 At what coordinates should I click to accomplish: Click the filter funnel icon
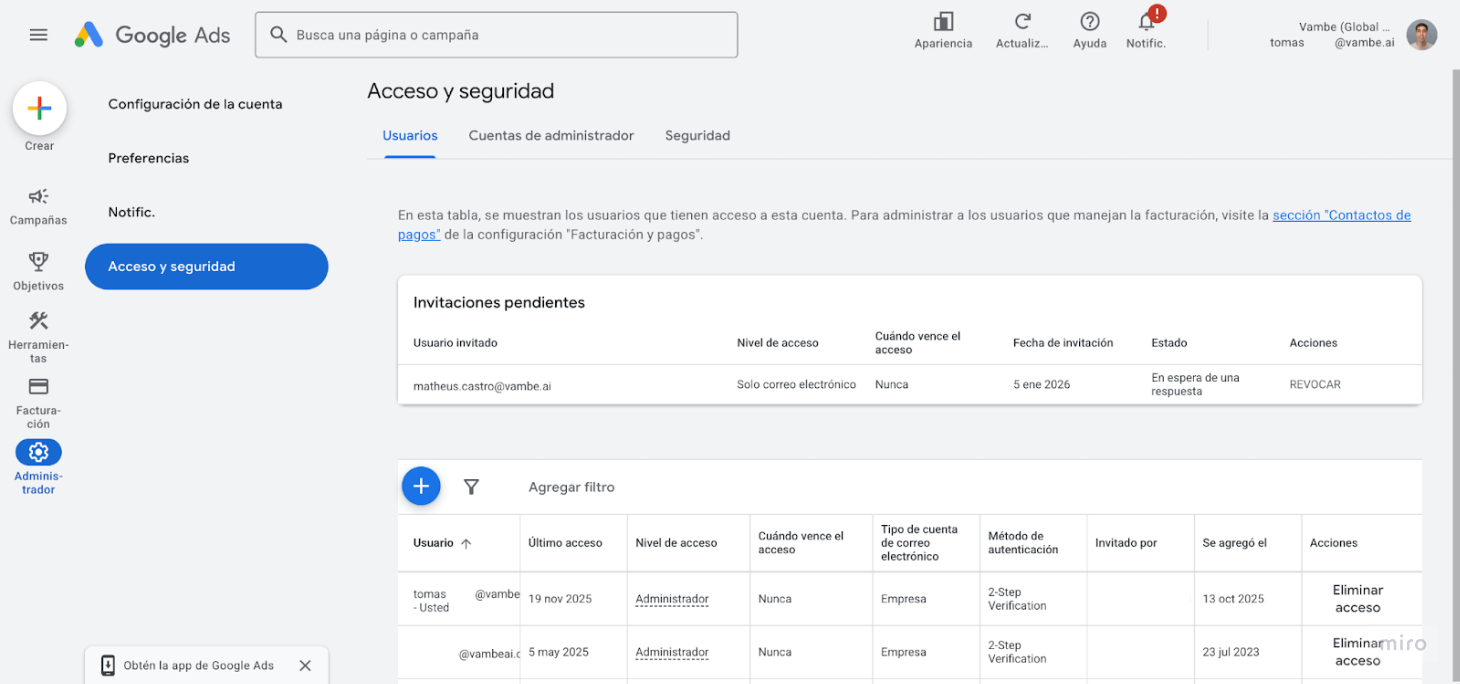point(471,487)
